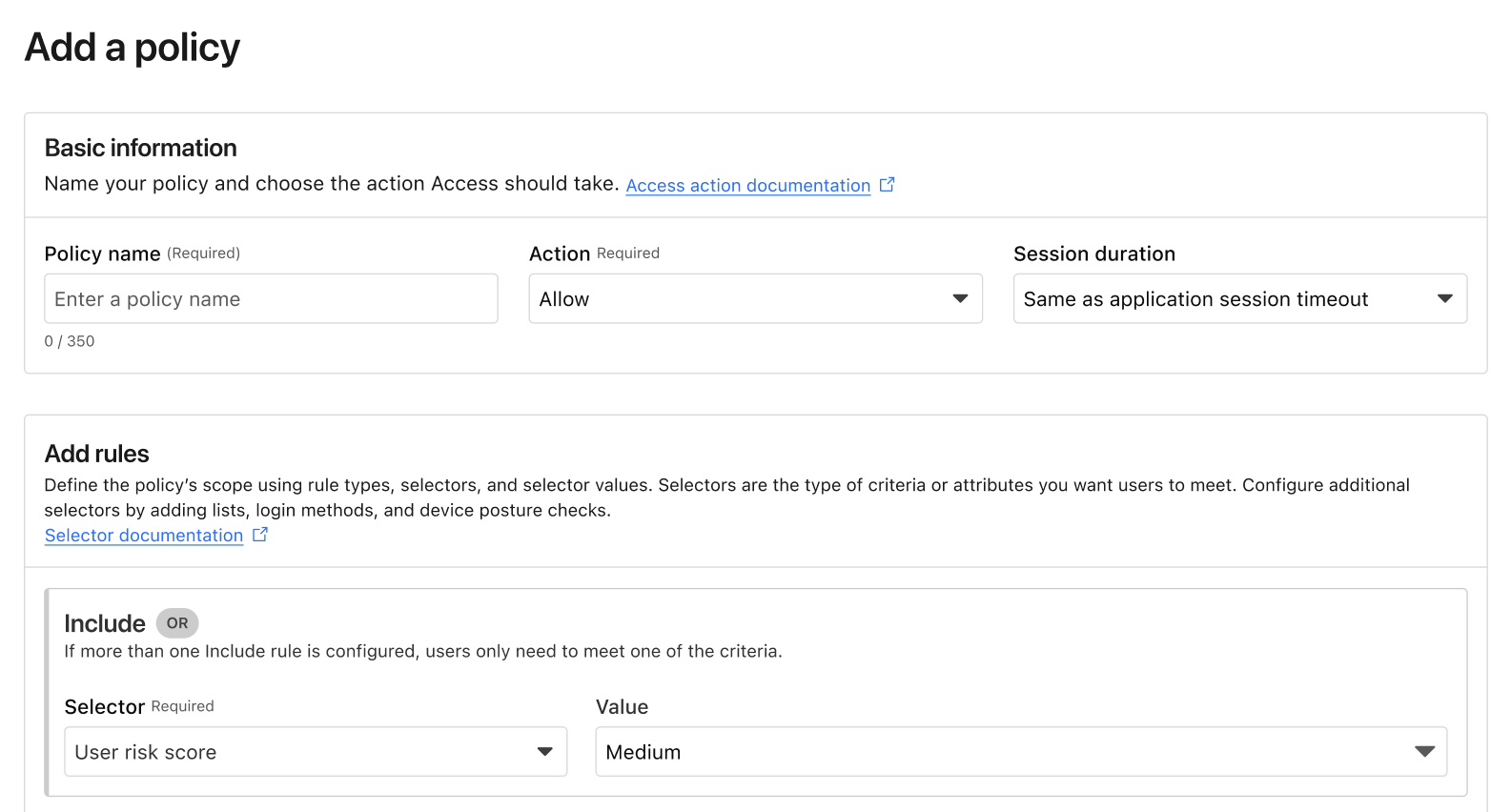Click the Value field's caret arrow
This screenshot has width=1491, height=812.
click(1424, 752)
